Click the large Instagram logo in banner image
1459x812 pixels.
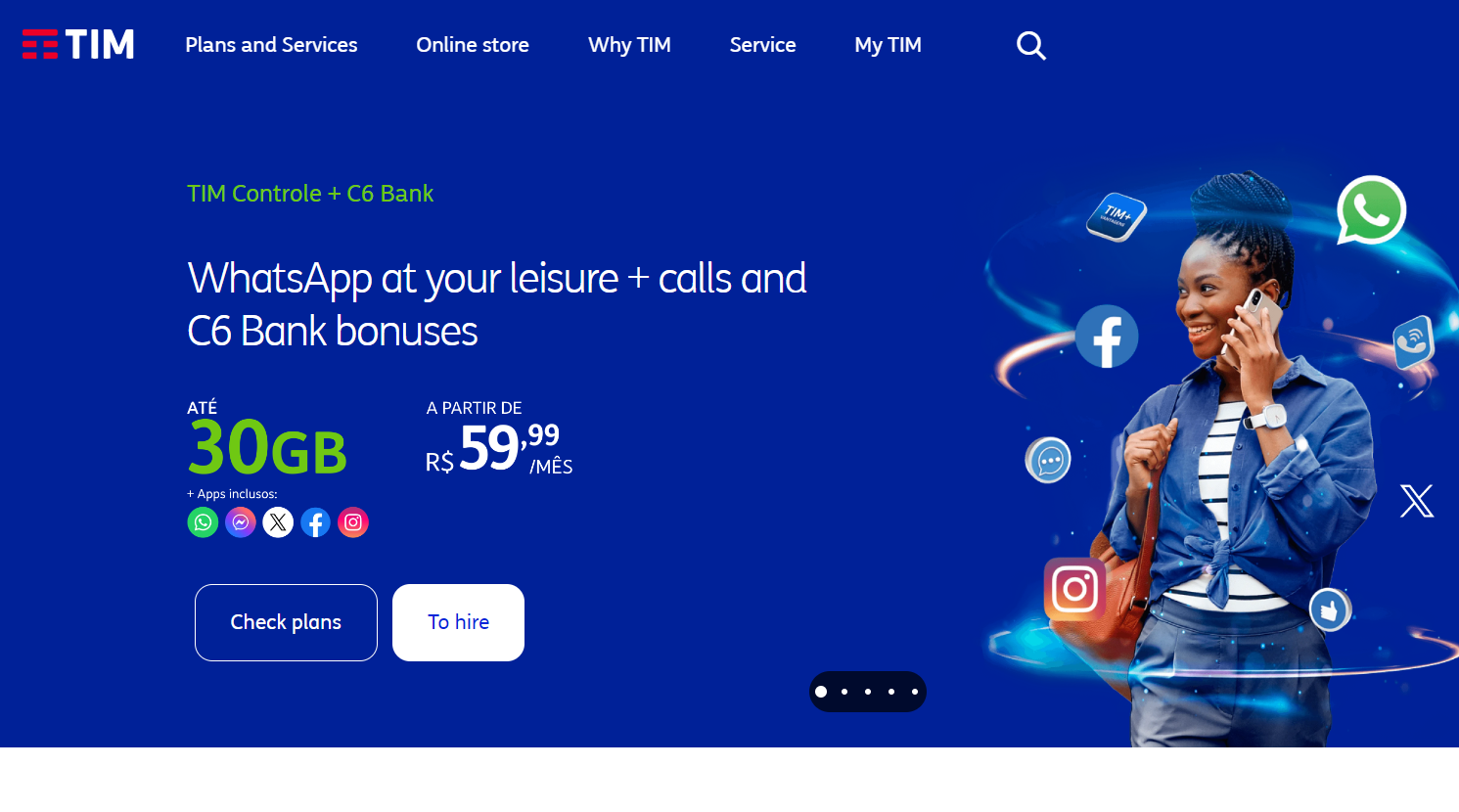(x=1074, y=589)
